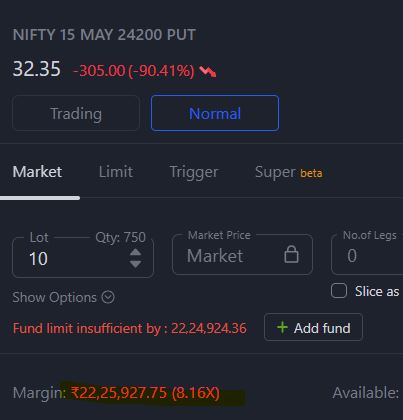The width and height of the screenshot is (403, 420).
Task: Click the Add fund button
Action: (x=313, y=327)
